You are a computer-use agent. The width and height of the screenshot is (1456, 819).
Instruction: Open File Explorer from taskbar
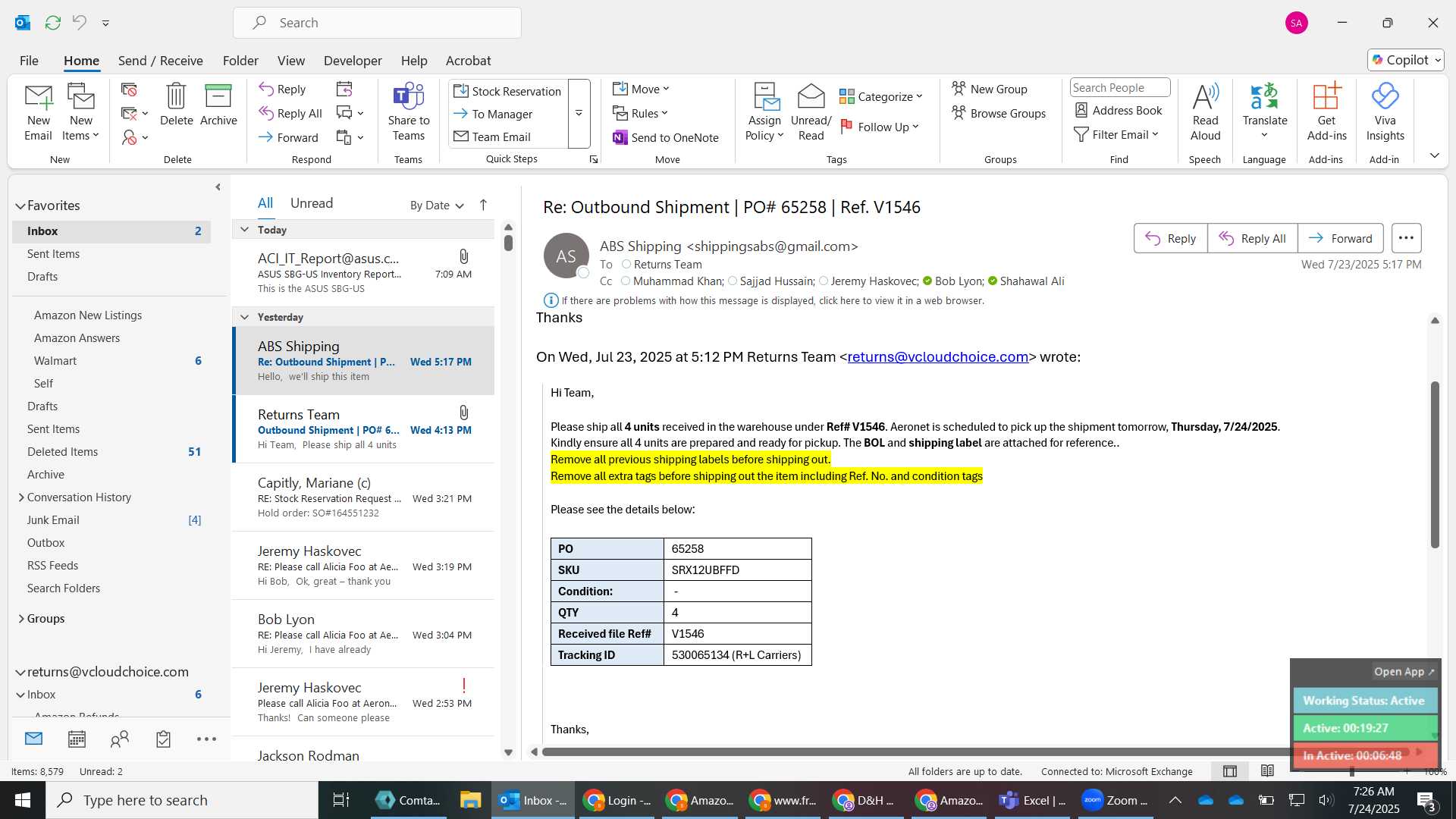[x=470, y=800]
